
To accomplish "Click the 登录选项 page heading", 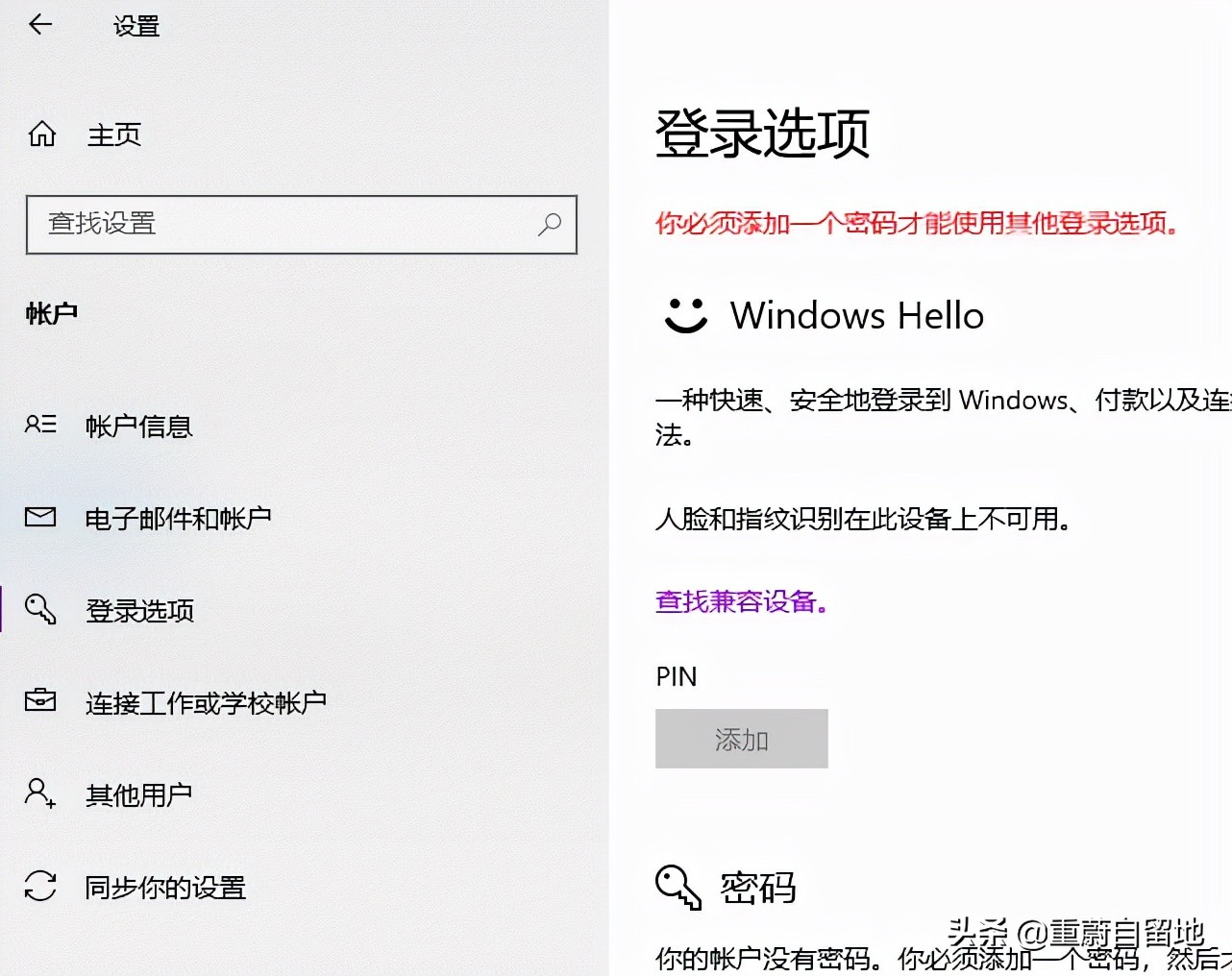I will pos(762,134).
